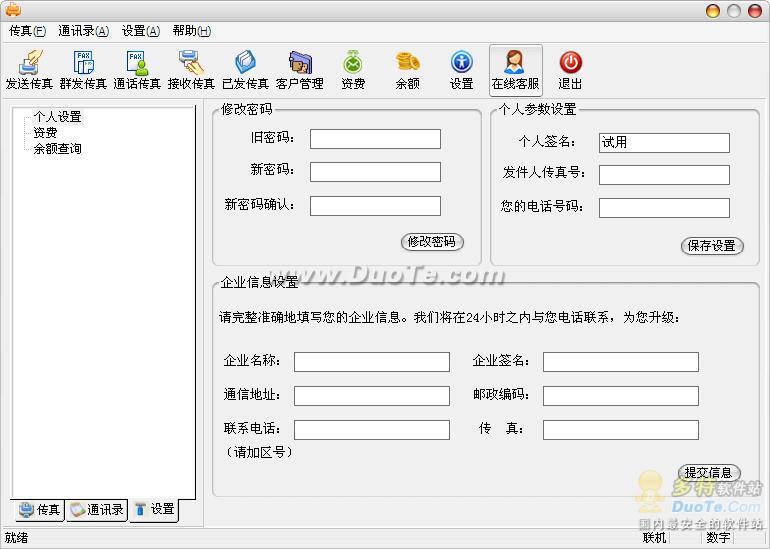Screen dimensions: 770x549
Task: Select the 通话传真 call fax icon
Action: point(137,70)
